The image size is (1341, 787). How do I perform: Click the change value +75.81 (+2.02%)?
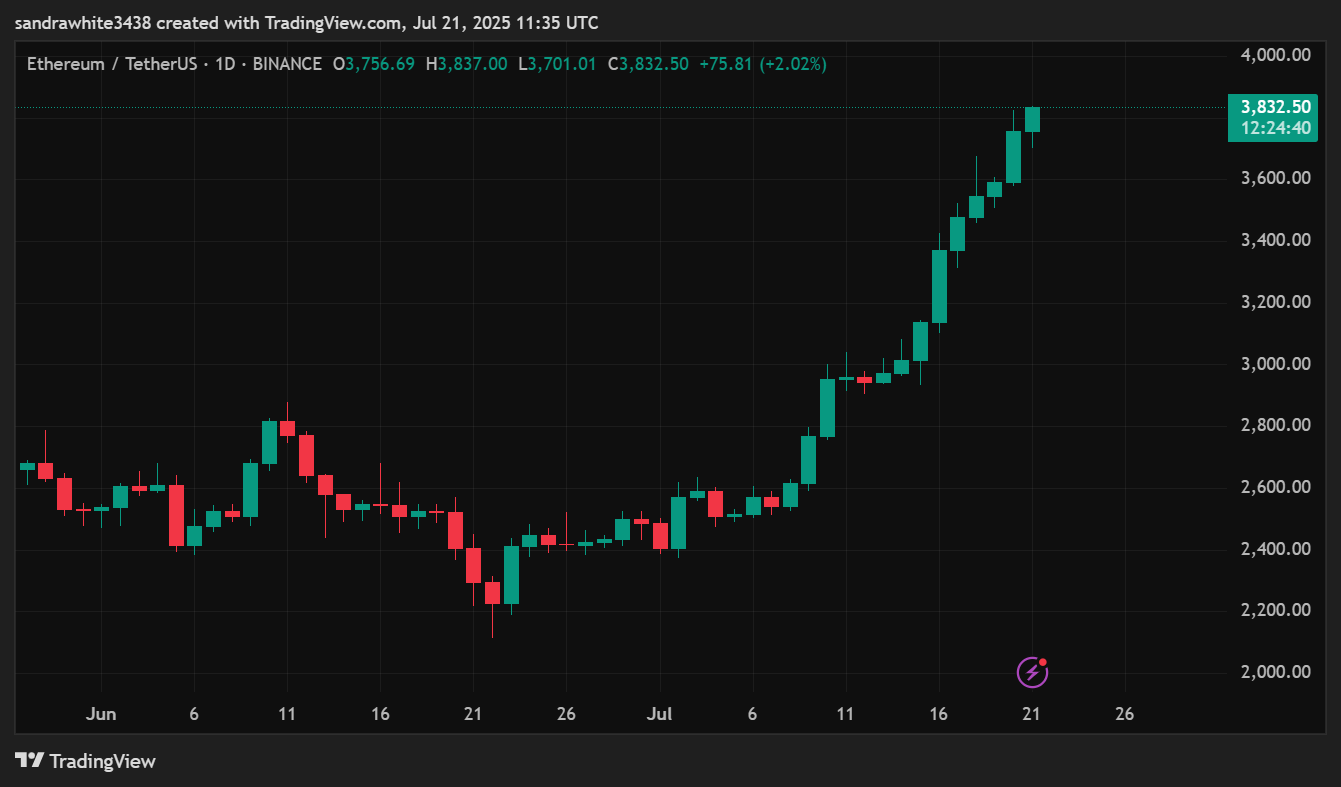pyautogui.click(x=763, y=64)
